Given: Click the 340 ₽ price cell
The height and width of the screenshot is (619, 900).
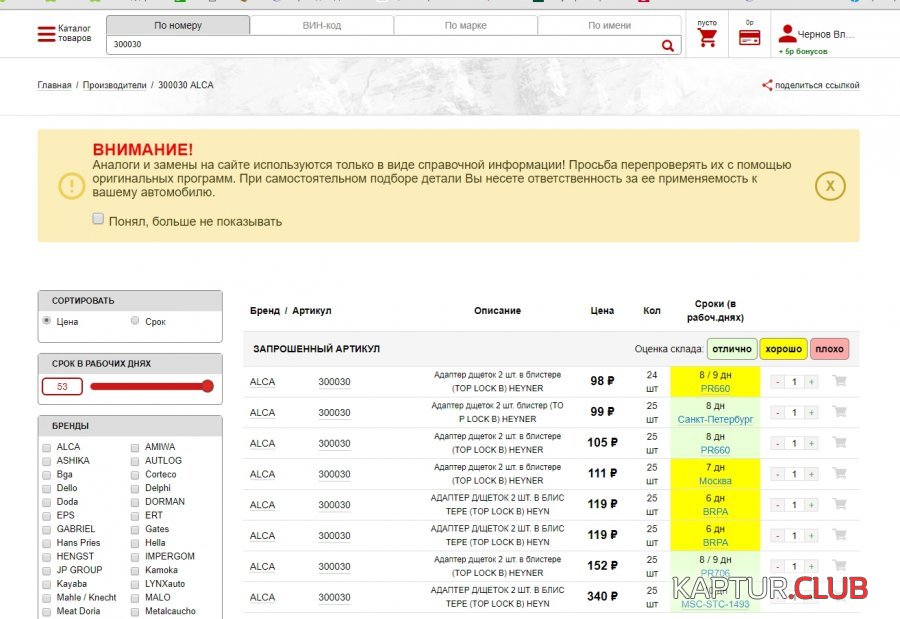Looking at the screenshot, I should click(602, 597).
